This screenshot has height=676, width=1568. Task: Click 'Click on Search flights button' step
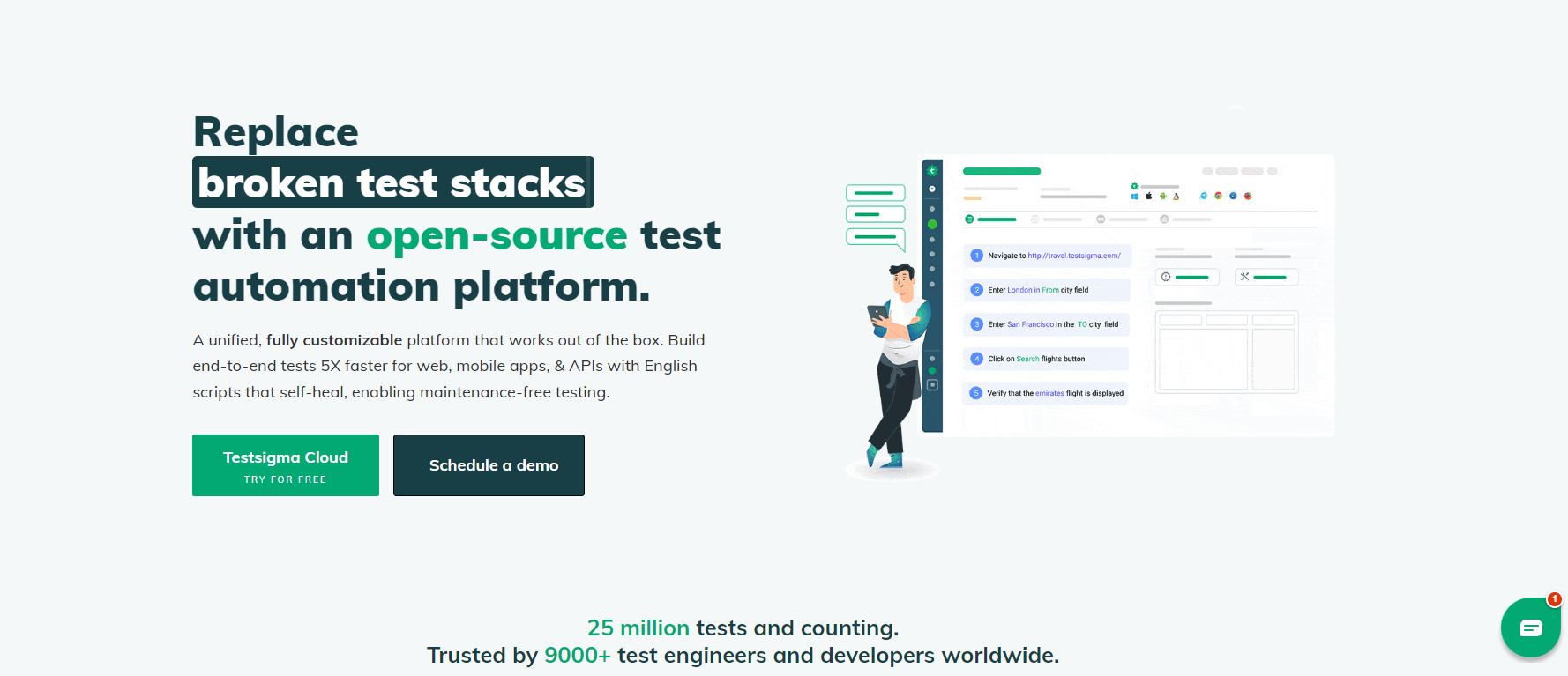[1047, 359]
